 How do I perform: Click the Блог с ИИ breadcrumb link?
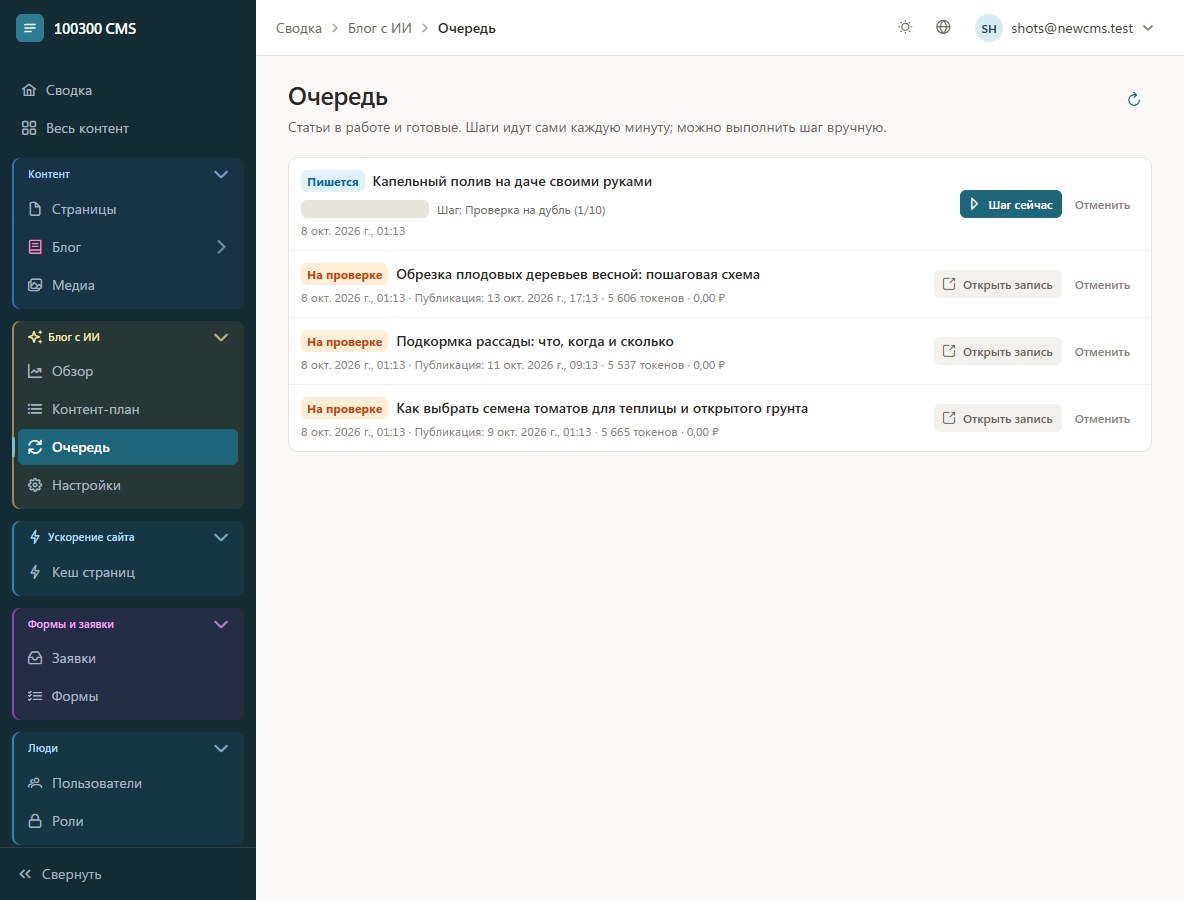point(380,29)
